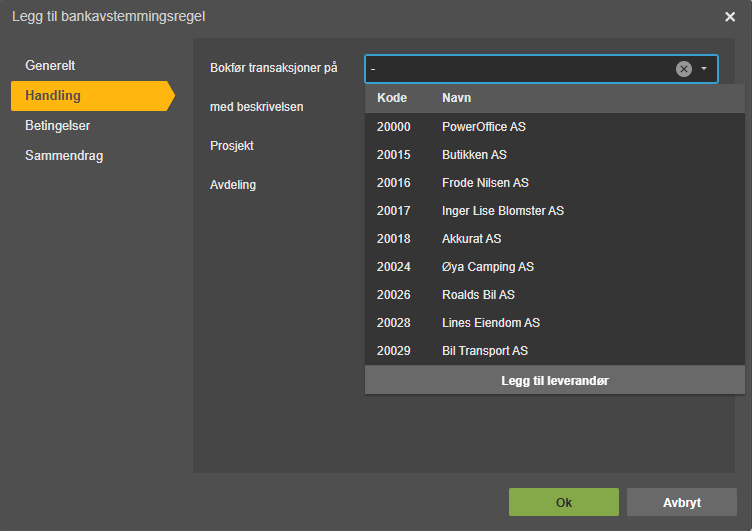Select Inger Lise Blomster AS

point(555,211)
